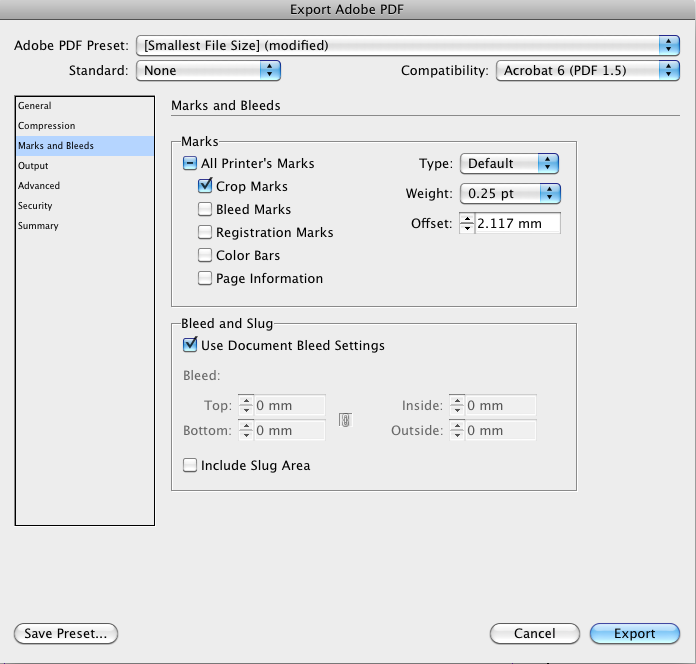Click the Bottom bleed stepper
This screenshot has height=664, width=696.
coord(246,430)
